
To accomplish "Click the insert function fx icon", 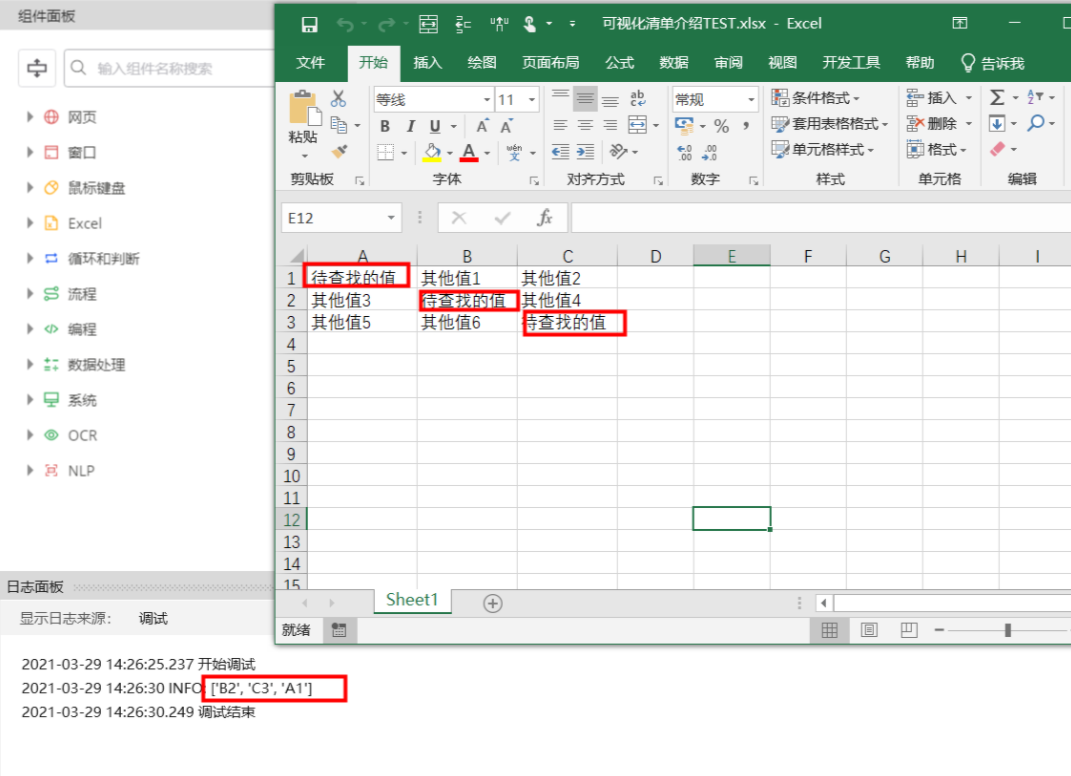I will click(544, 218).
